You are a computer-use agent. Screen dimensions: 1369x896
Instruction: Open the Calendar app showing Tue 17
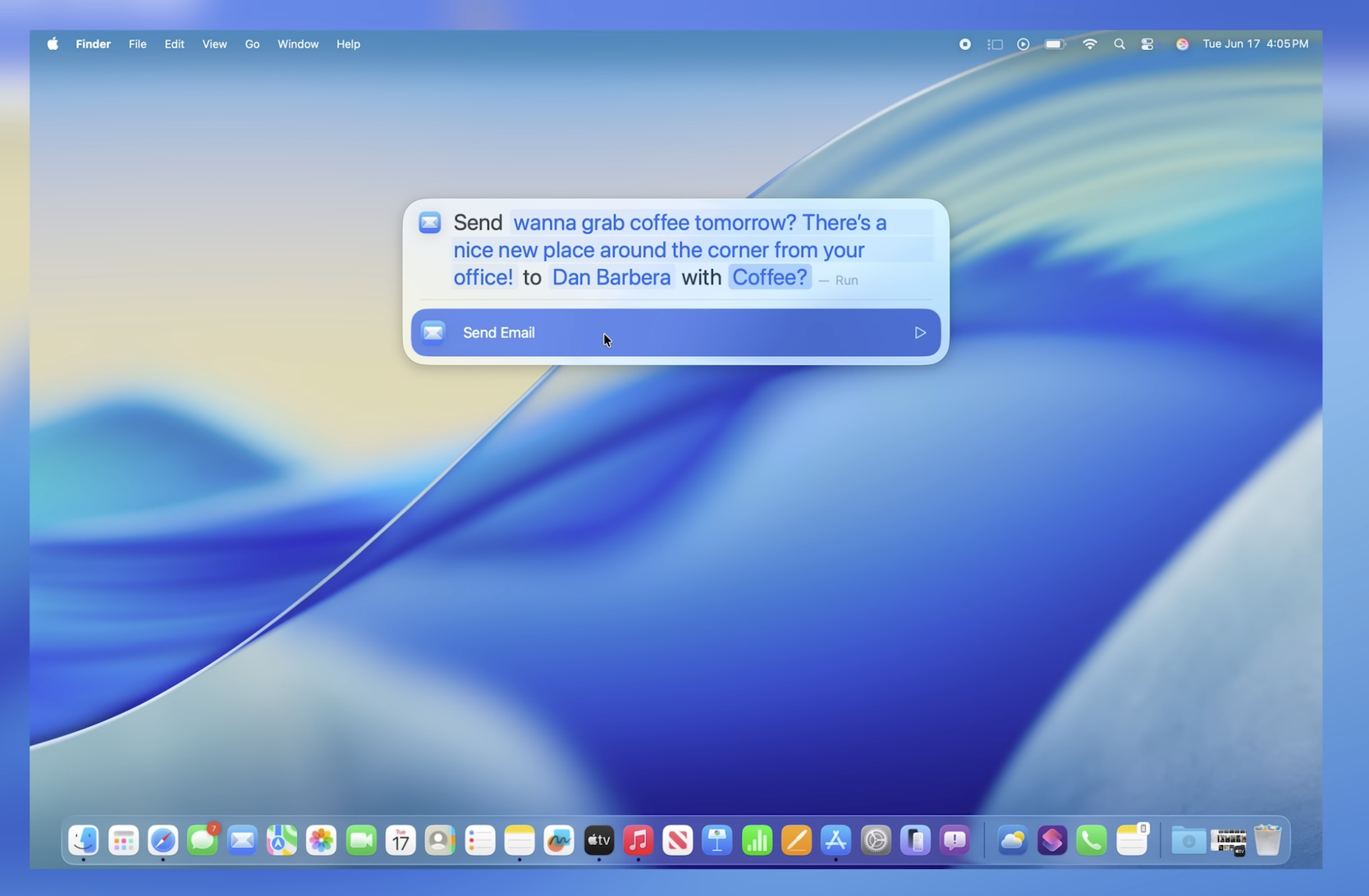(x=401, y=839)
